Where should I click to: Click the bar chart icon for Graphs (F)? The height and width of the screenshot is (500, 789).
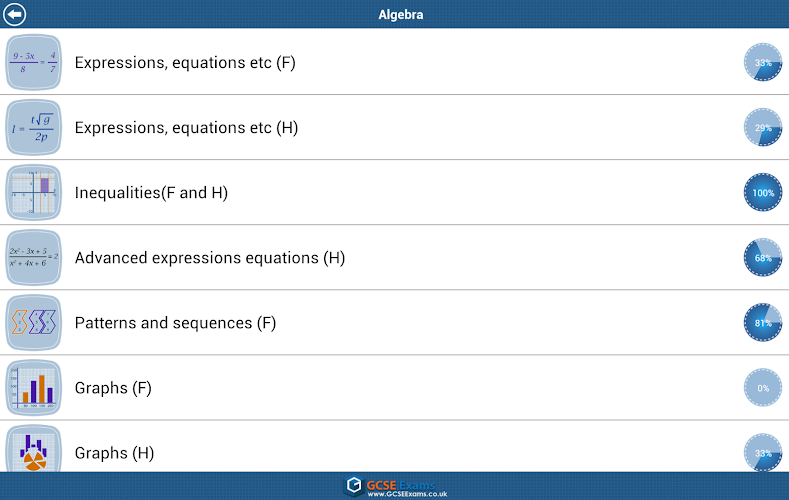point(34,387)
